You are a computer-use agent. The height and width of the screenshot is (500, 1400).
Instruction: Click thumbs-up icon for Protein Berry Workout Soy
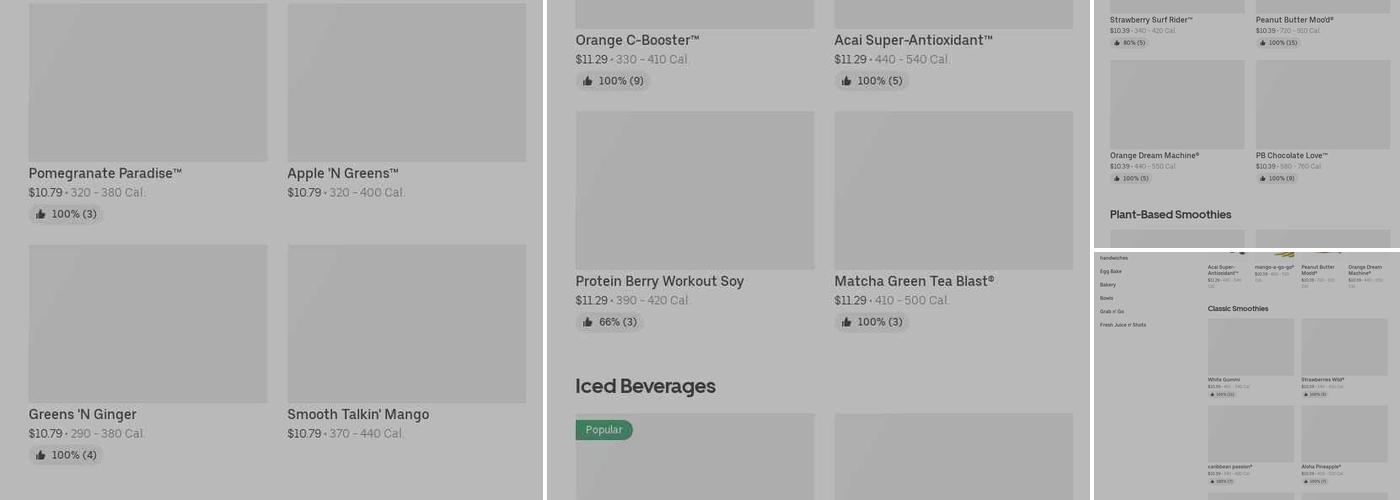[x=588, y=322]
